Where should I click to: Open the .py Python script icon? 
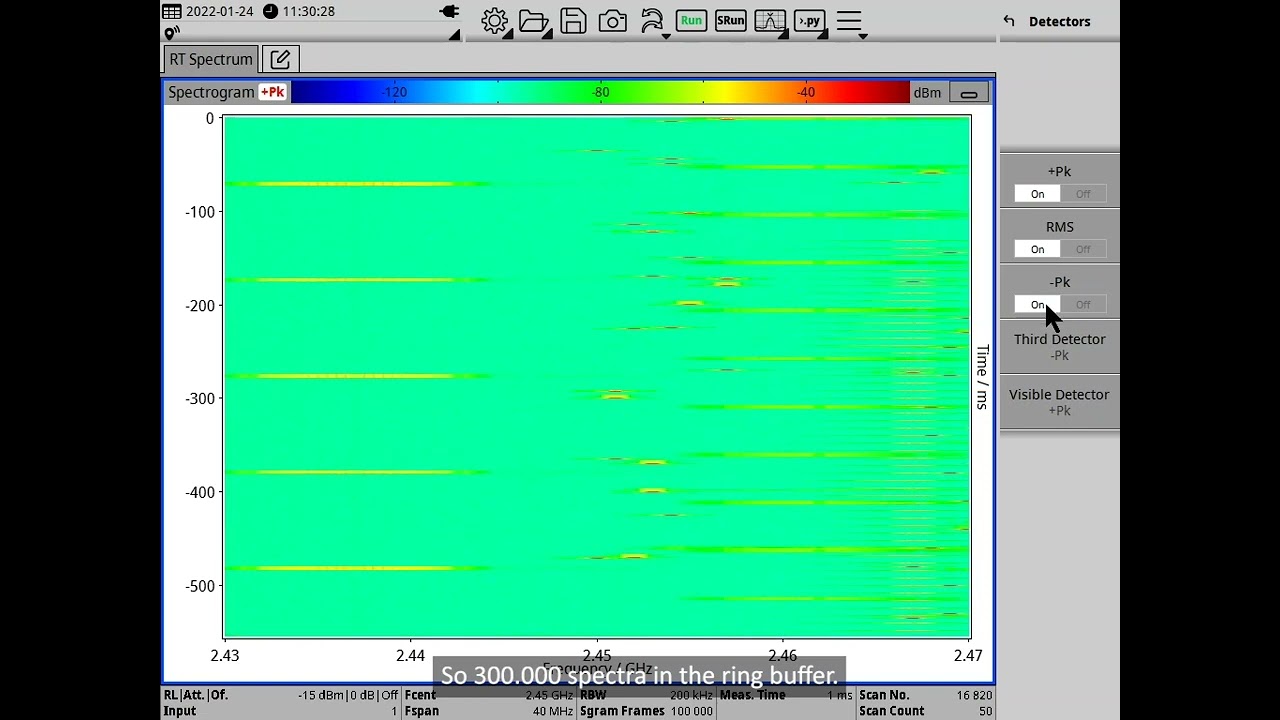(x=809, y=21)
